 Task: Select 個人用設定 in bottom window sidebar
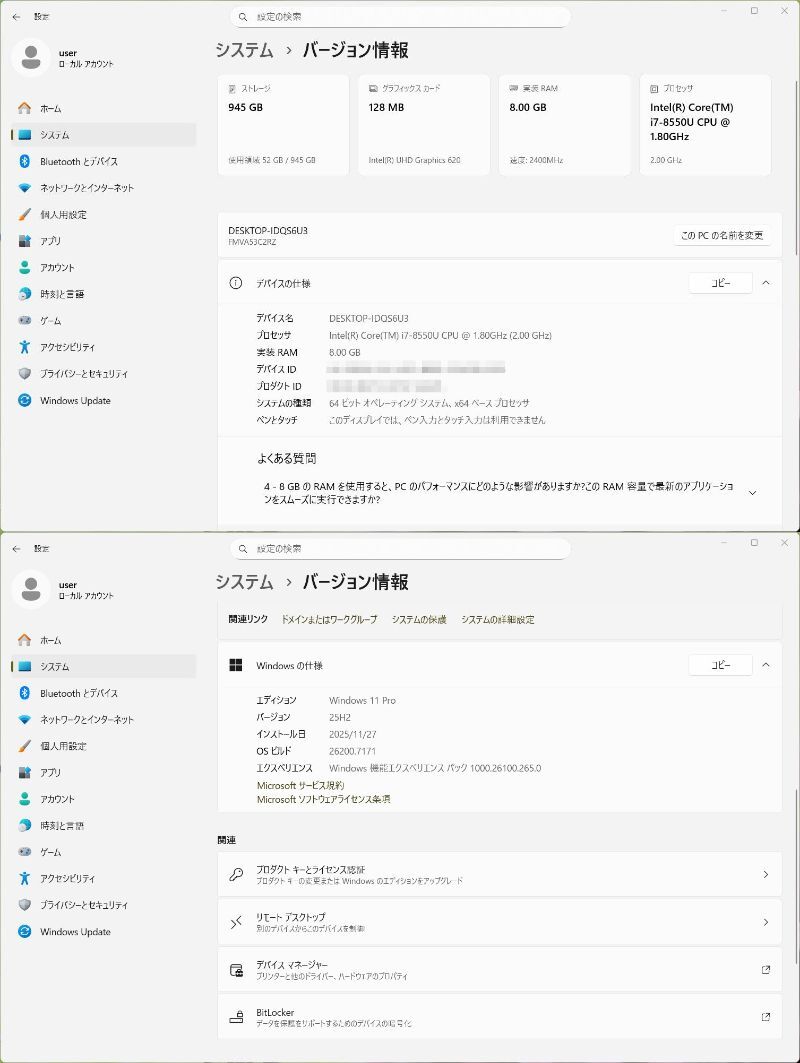click(104, 746)
